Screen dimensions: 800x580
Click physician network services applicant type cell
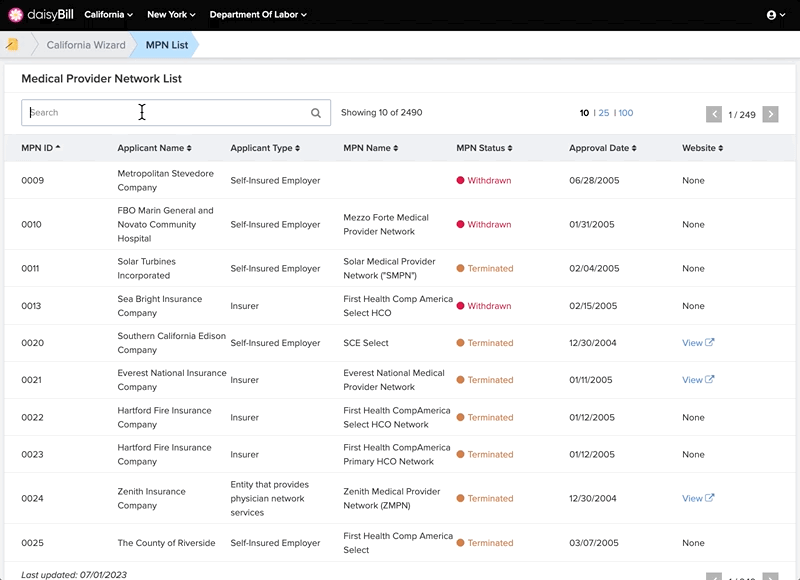[269, 498]
